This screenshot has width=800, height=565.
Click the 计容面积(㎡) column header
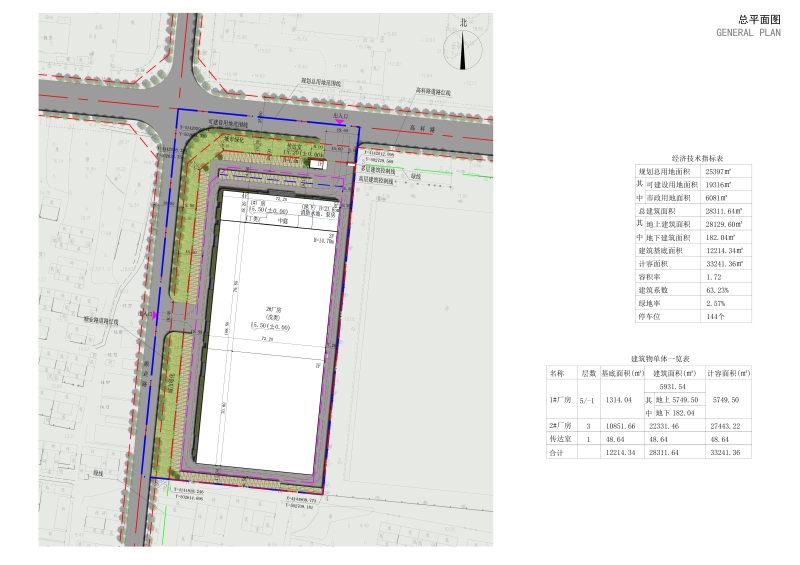pos(729,374)
